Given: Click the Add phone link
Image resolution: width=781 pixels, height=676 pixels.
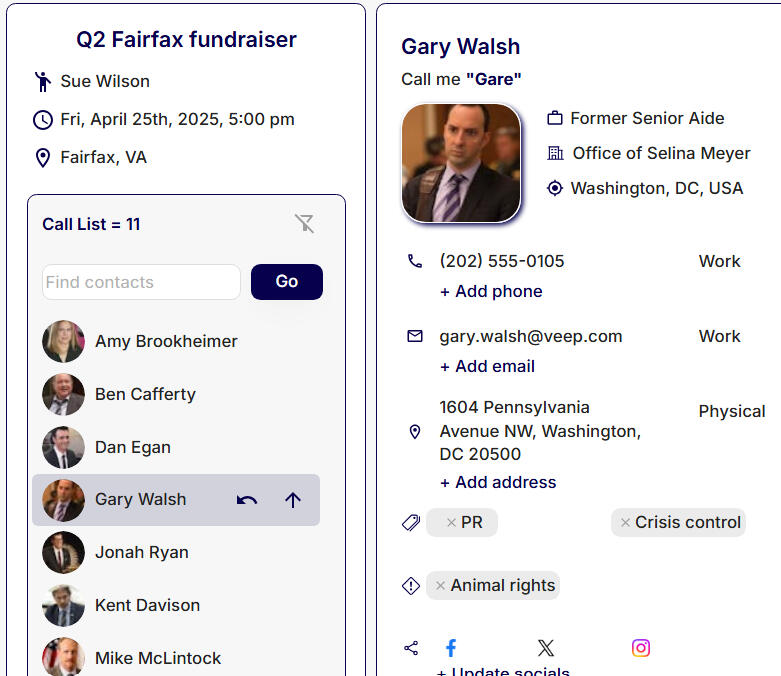Looking at the screenshot, I should (491, 291).
